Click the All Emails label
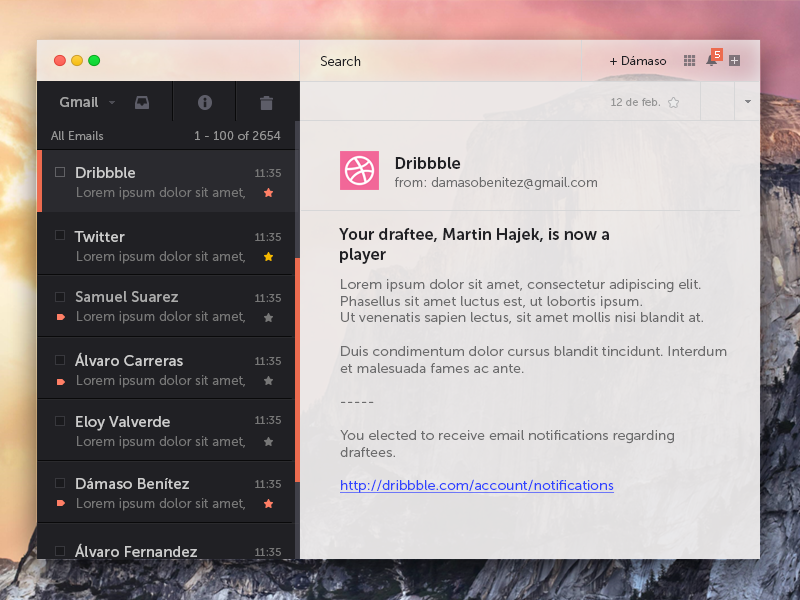800x600 pixels. [77, 136]
